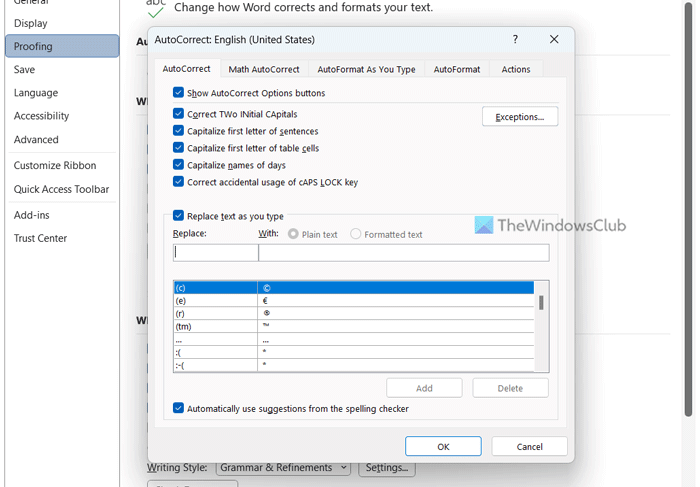Uncheck Replace text as you type
The width and height of the screenshot is (700, 487).
[x=178, y=216]
